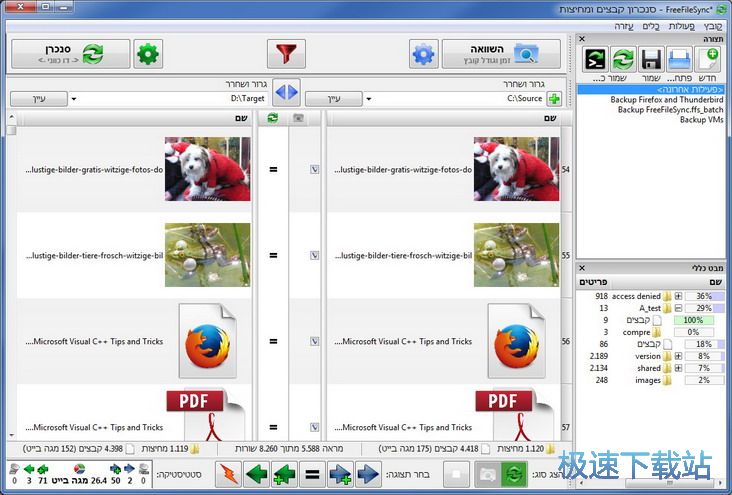The width and height of the screenshot is (732, 495).
Task: Toggle checkbox for row 56 Firefox file
Action: pos(314,341)
